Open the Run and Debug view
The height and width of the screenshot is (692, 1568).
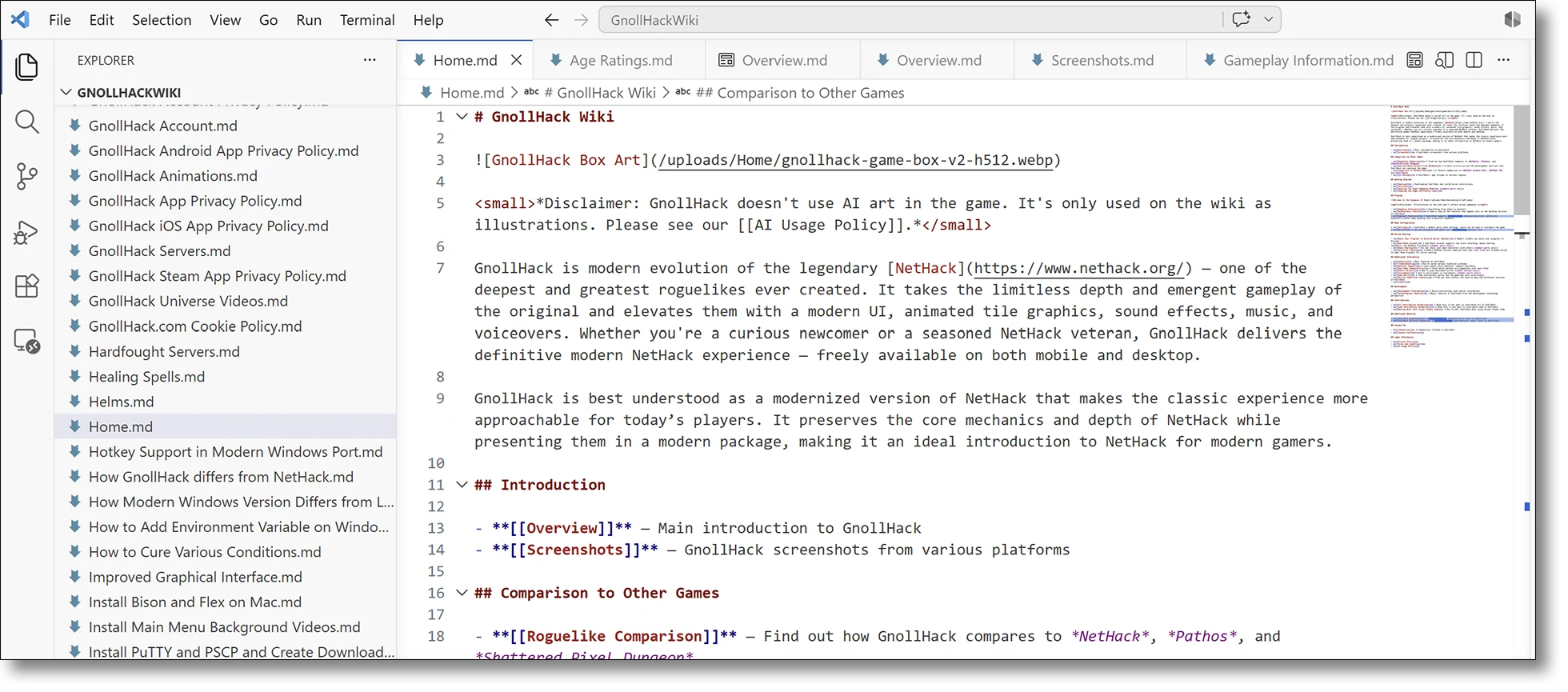[26, 232]
